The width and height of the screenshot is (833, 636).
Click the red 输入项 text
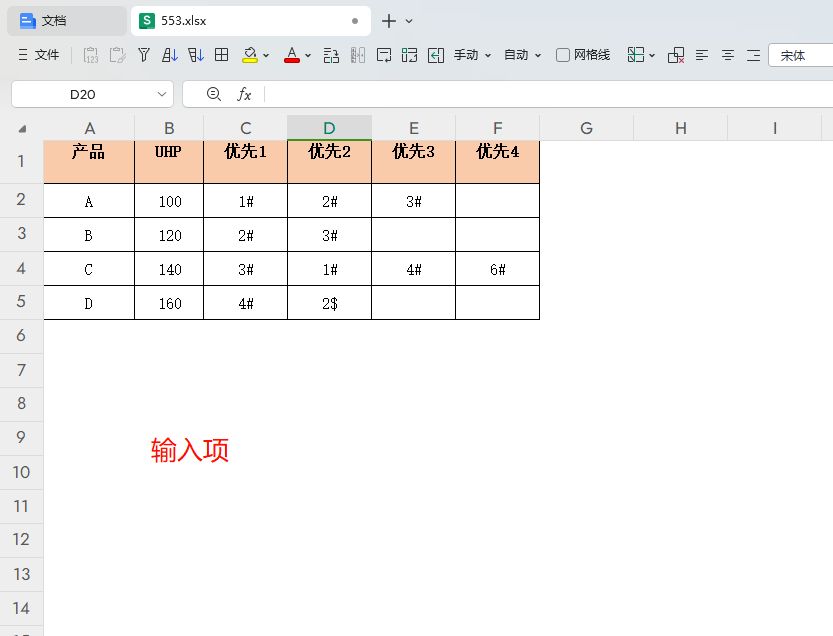coord(190,450)
